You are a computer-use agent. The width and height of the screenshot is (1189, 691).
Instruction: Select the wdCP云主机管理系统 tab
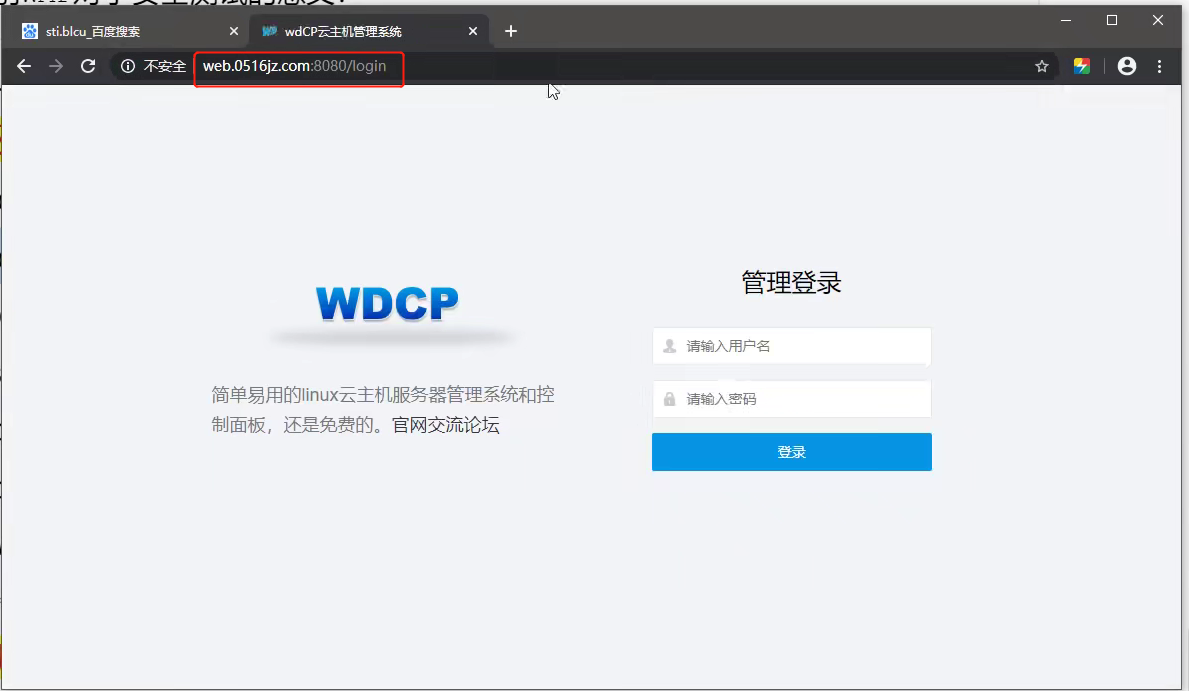(369, 31)
